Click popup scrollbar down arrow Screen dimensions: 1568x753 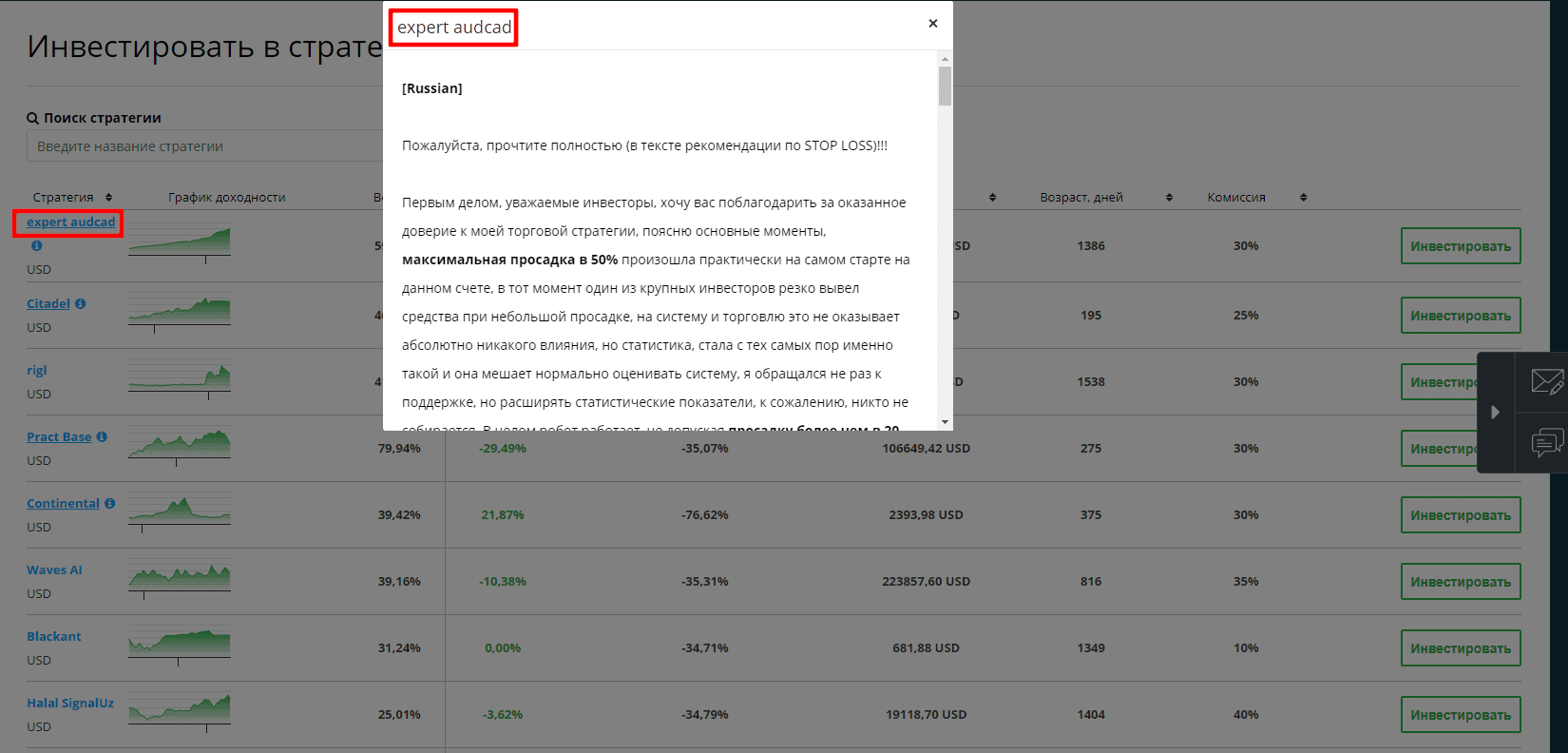945,422
